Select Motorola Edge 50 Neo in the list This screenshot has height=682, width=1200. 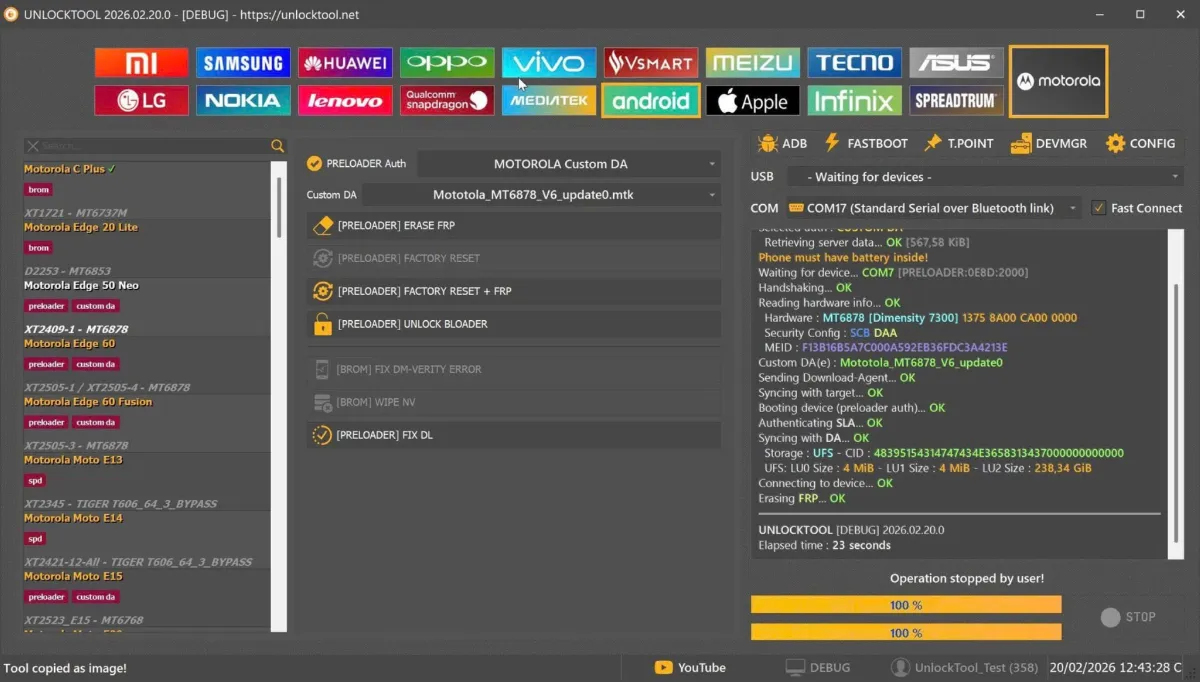[148, 307]
